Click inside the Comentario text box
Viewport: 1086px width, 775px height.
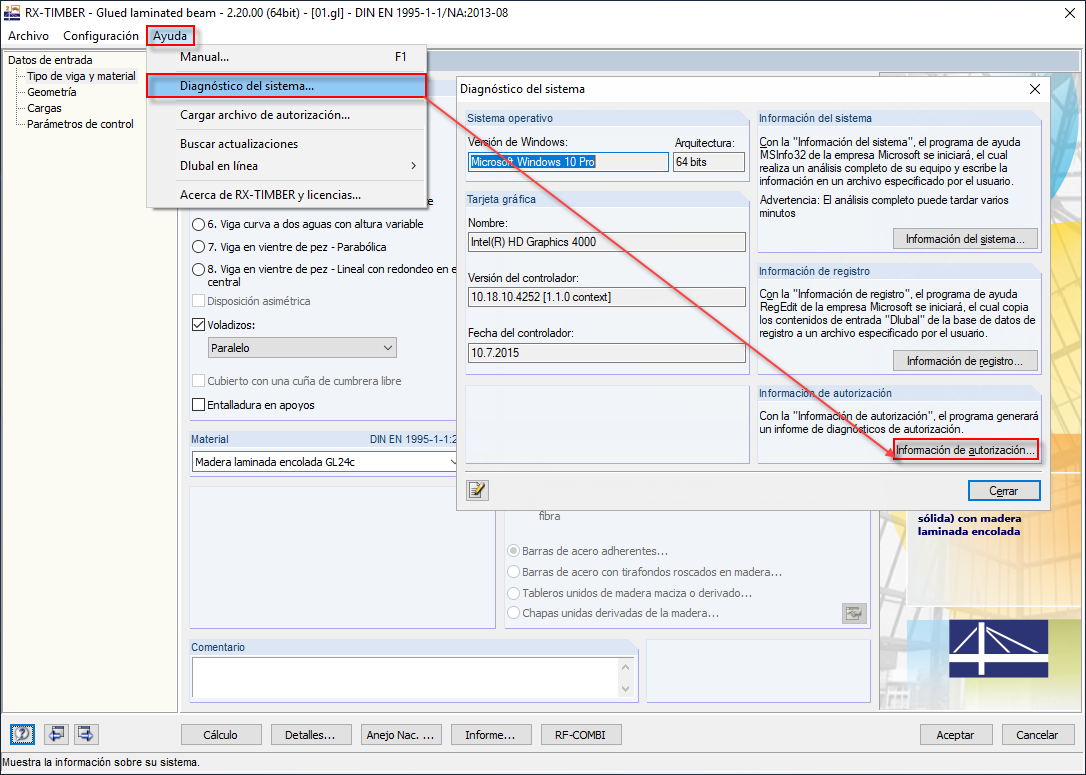(405, 677)
